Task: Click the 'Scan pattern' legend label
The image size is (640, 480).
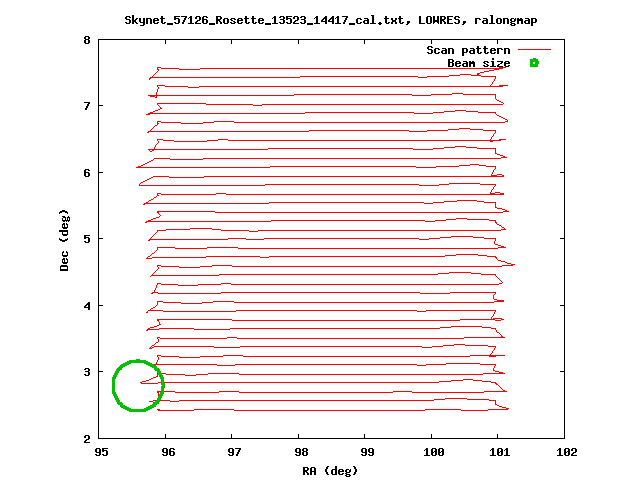Action: point(468,50)
